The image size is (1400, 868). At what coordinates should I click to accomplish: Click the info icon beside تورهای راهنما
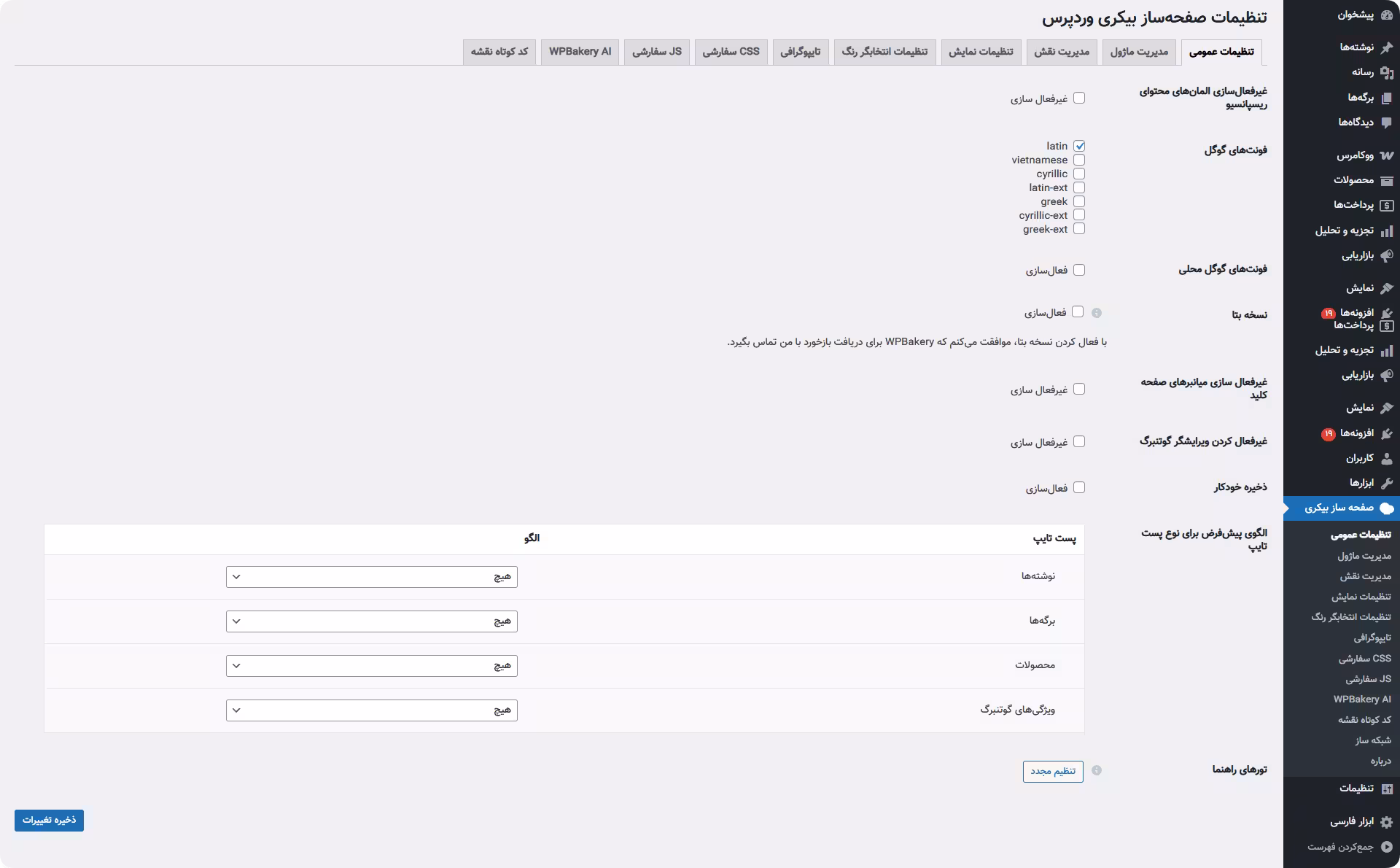1097,770
